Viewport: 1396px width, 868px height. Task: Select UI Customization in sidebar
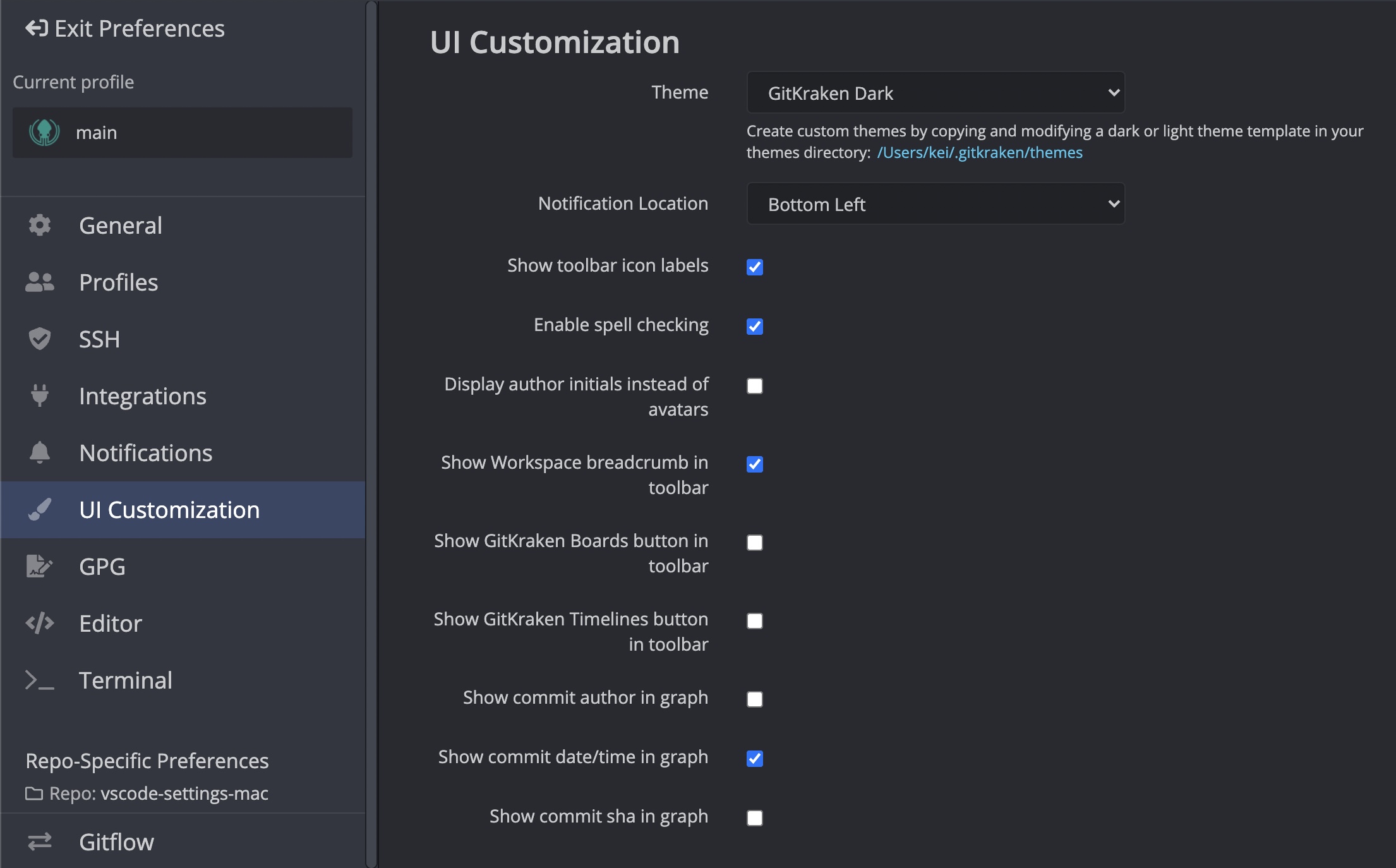tap(169, 510)
